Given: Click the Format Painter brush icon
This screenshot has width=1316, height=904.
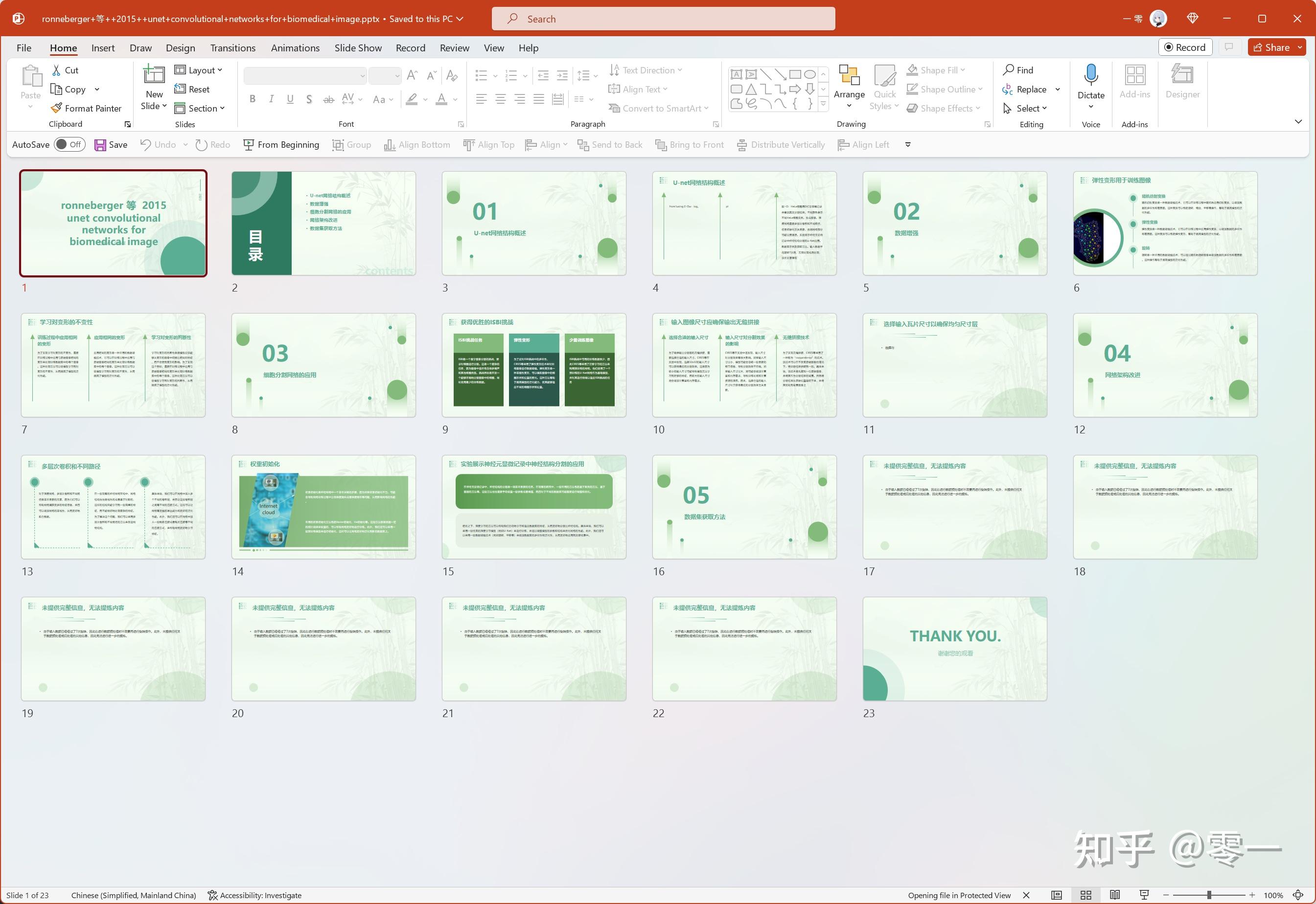Looking at the screenshot, I should pyautogui.click(x=56, y=108).
